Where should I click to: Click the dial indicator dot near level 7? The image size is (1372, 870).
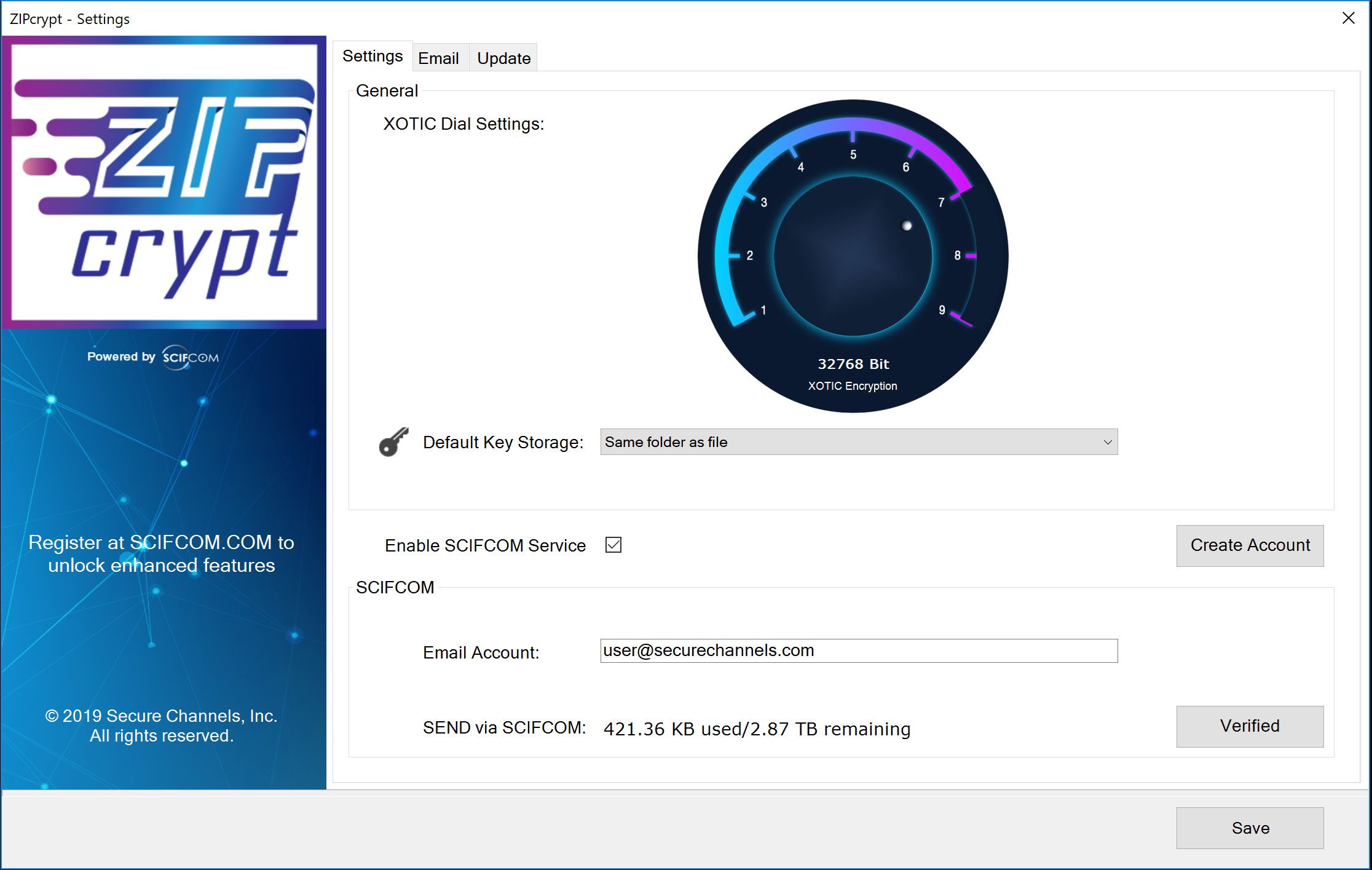pyautogui.click(x=906, y=226)
